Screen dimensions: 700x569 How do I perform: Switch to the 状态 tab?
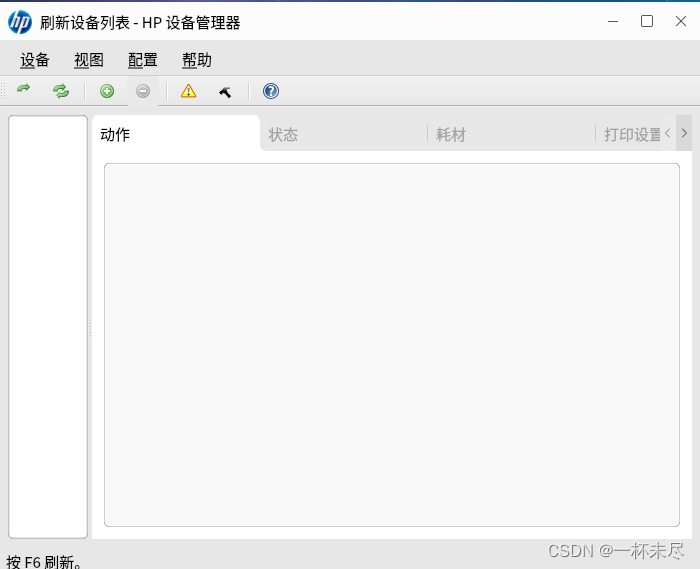click(x=344, y=134)
